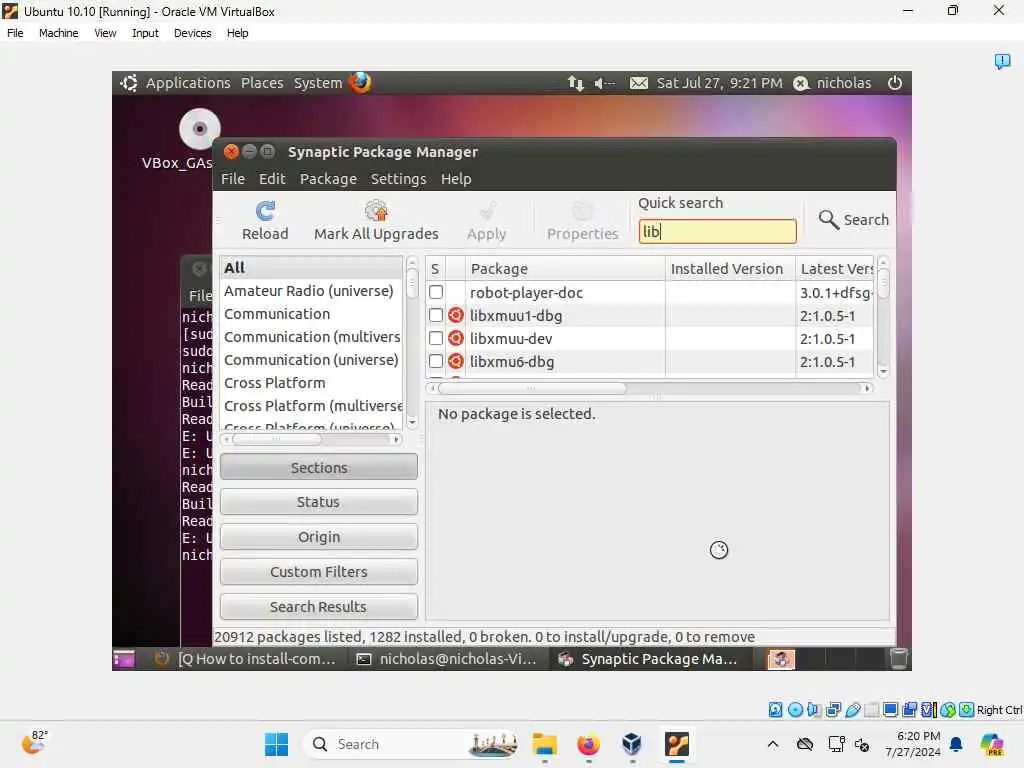Open the Edit menu in Synaptic

point(272,179)
